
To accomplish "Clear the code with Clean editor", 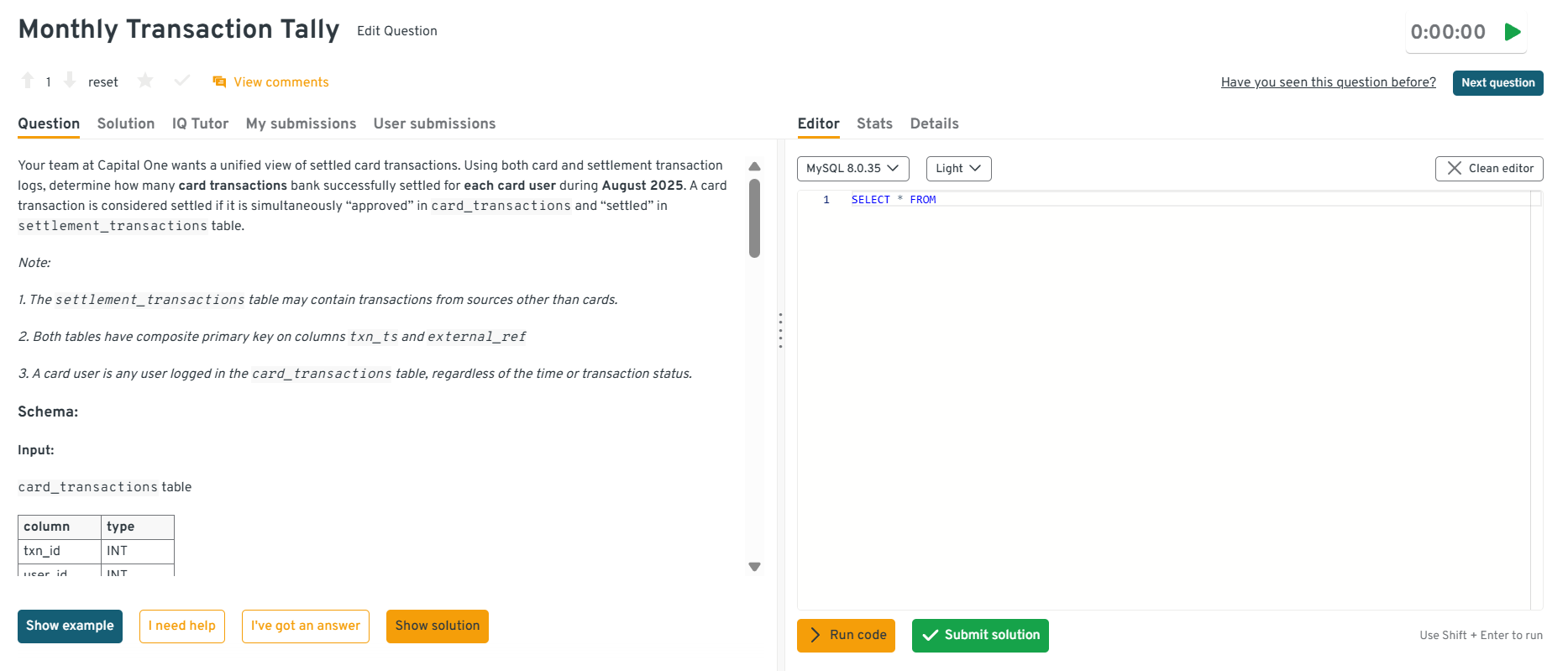I will pos(1488,169).
